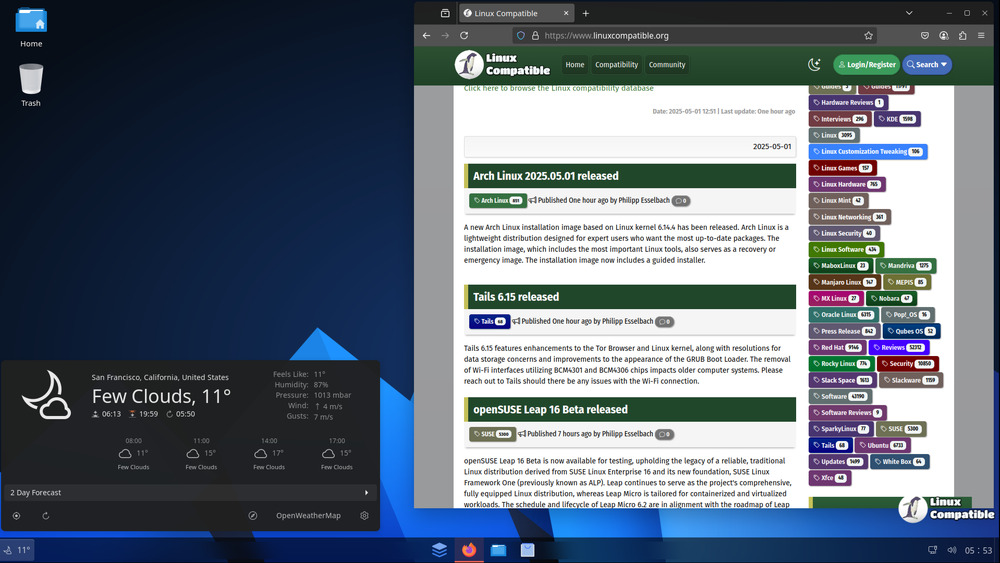Image resolution: width=1000 pixels, height=563 pixels.
Task: Click the weather location target icon
Action: tap(16, 516)
